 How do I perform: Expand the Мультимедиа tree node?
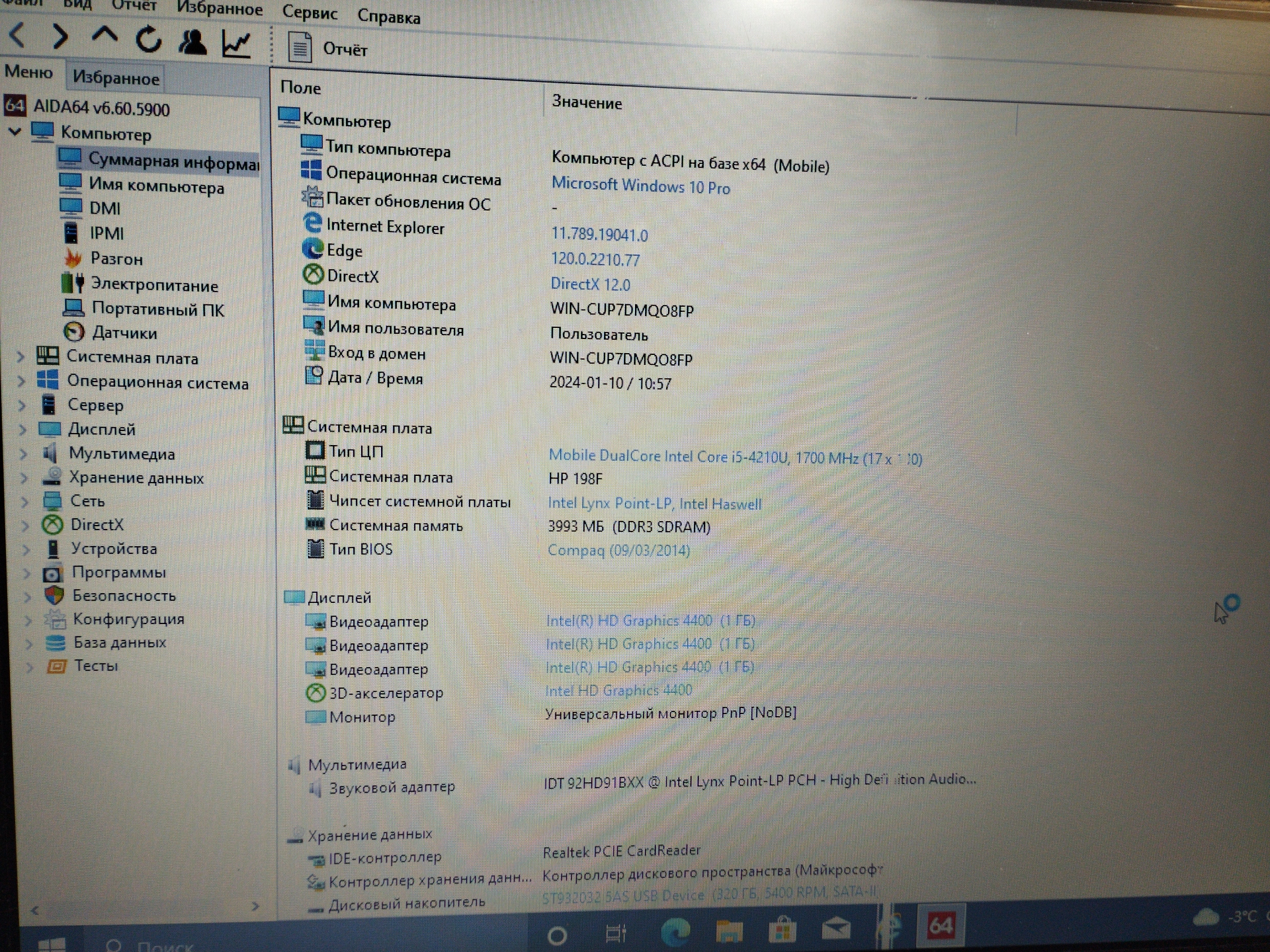click(x=24, y=454)
